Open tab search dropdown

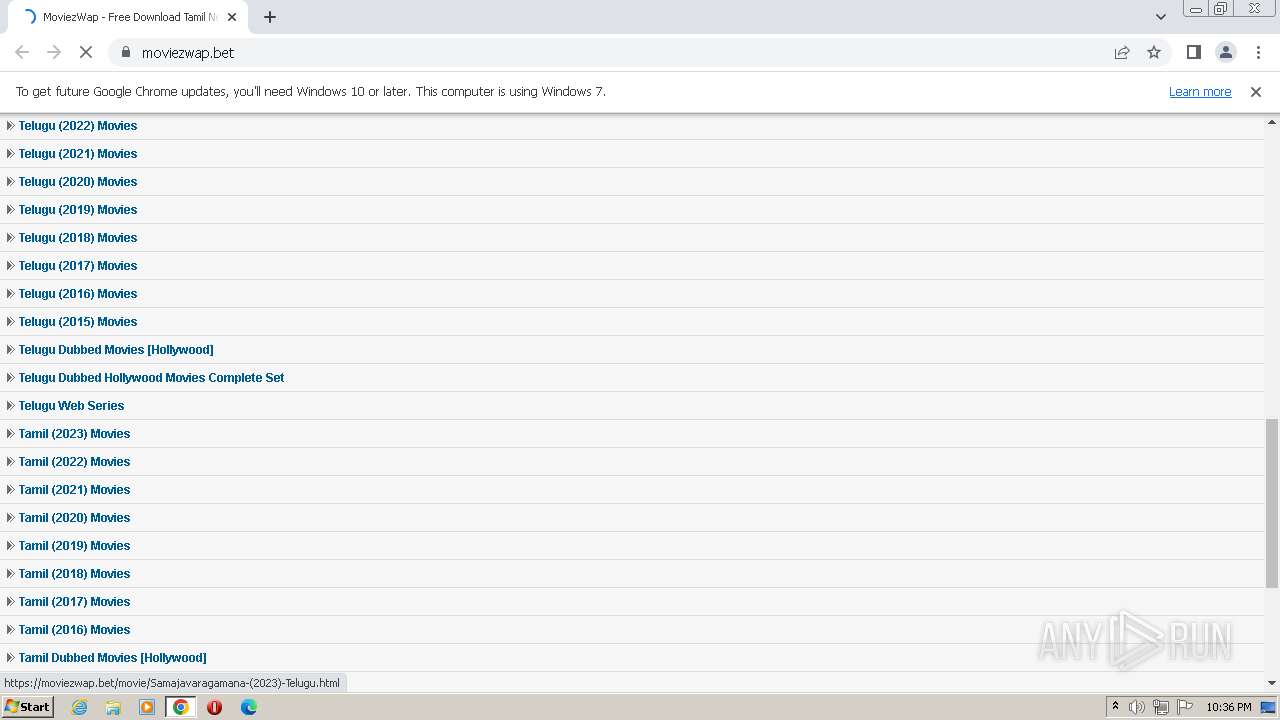pos(1160,17)
